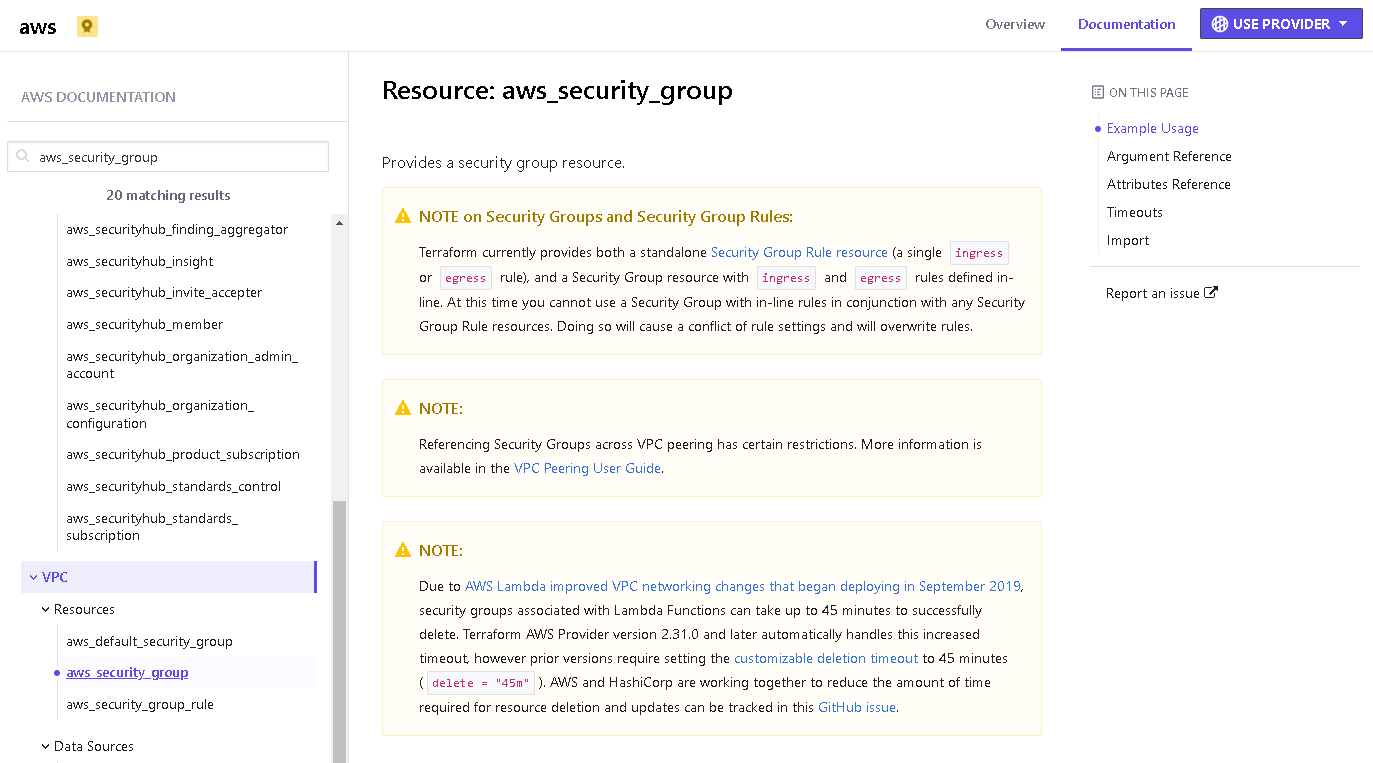Jump to Argument Reference section
This screenshot has height=763, width=1373.
click(x=1169, y=156)
